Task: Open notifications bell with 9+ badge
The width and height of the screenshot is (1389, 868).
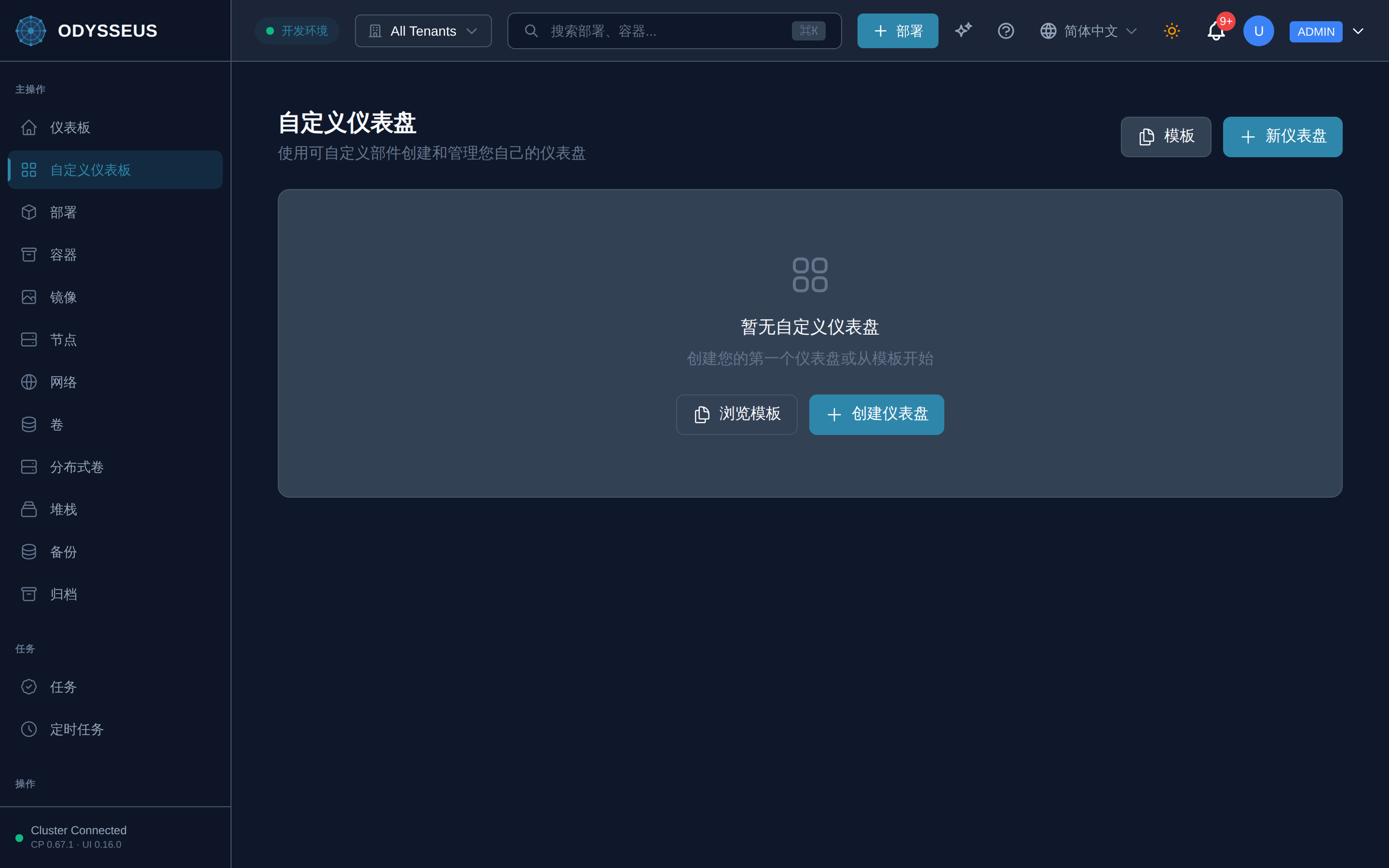Action: (x=1216, y=31)
